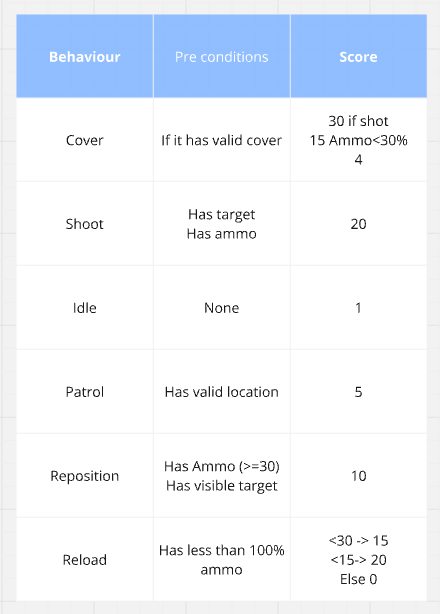Click the Cover behaviour cell
This screenshot has width=440, height=614.
pyautogui.click(x=85, y=140)
